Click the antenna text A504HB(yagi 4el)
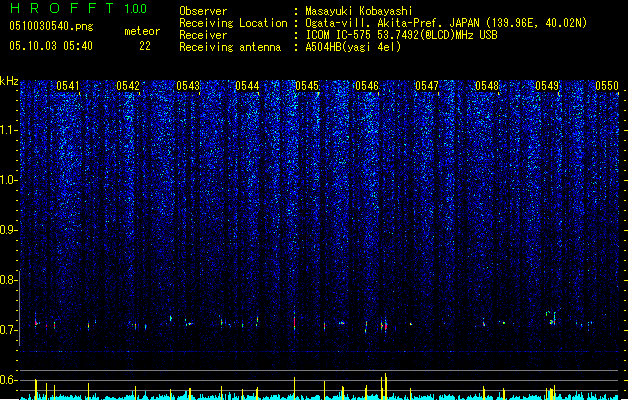629x400 pixels. tap(353, 47)
